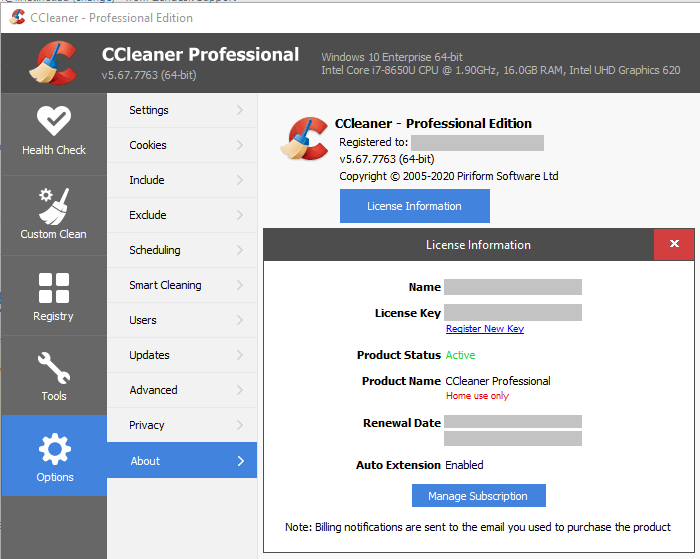Image resolution: width=700 pixels, height=559 pixels.
Task: Close the License Information dialog
Action: (674, 244)
